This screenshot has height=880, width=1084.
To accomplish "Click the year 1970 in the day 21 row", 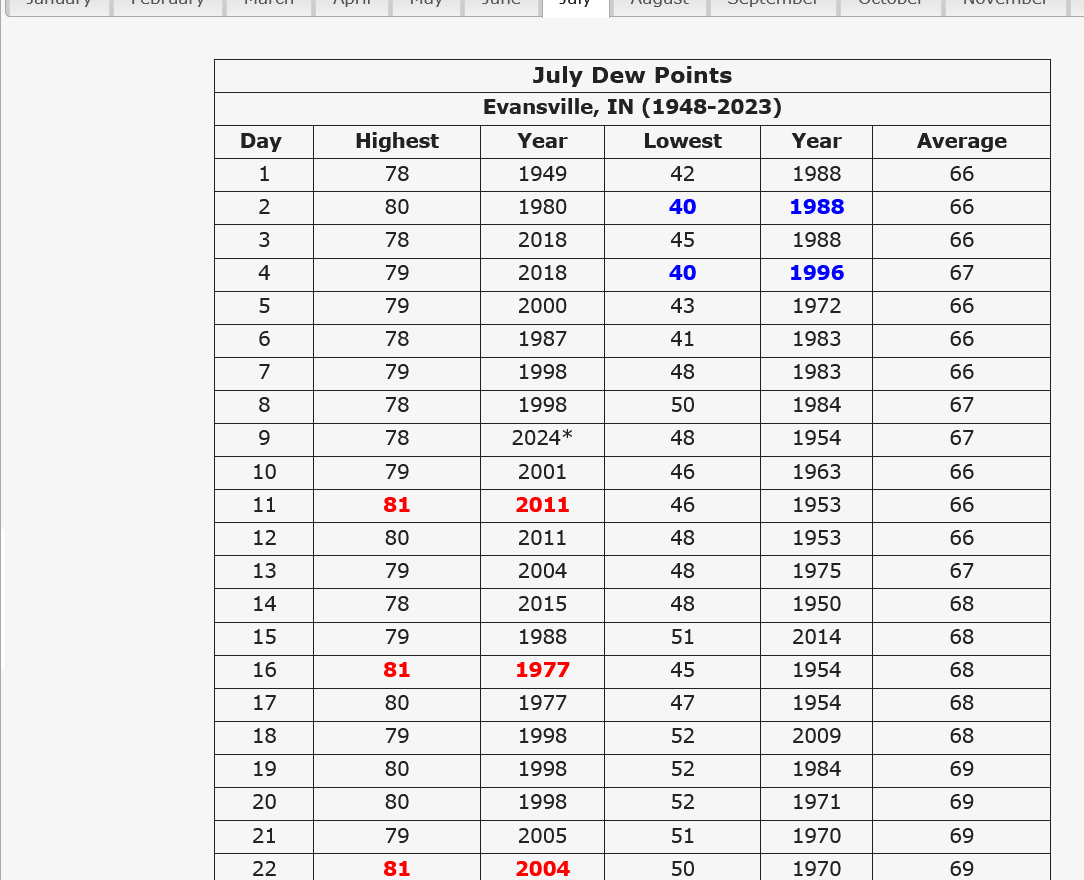I will click(816, 836).
